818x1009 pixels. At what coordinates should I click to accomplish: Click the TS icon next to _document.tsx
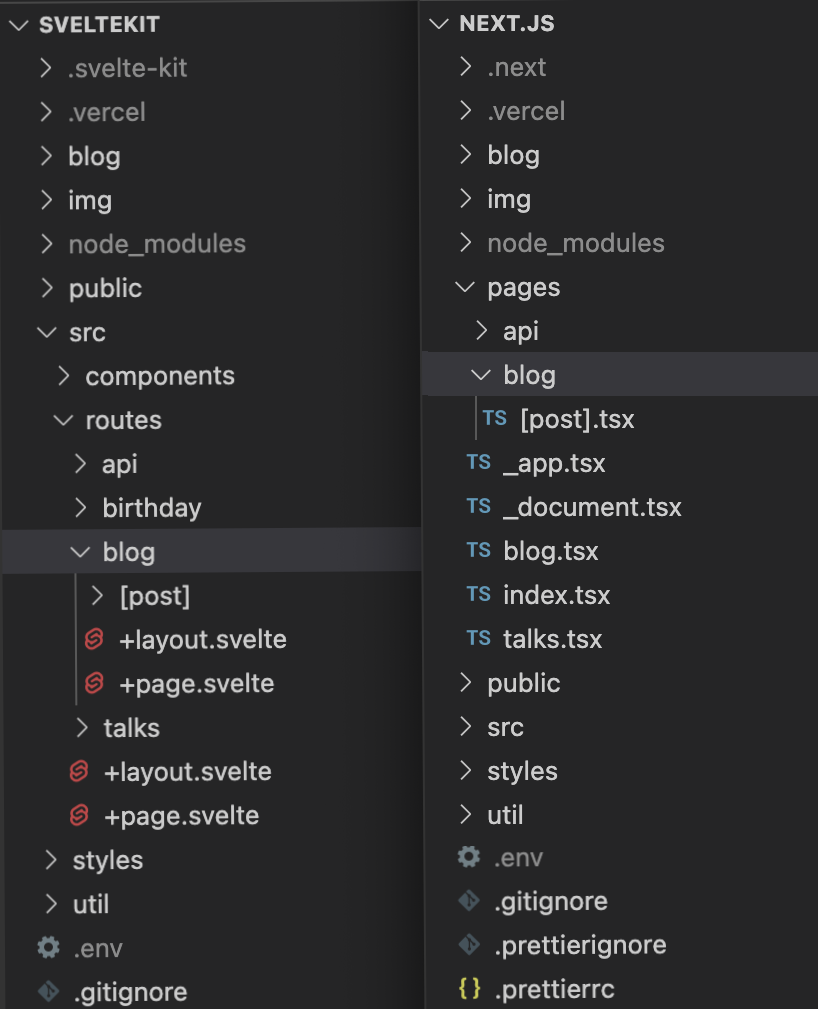[x=479, y=507]
